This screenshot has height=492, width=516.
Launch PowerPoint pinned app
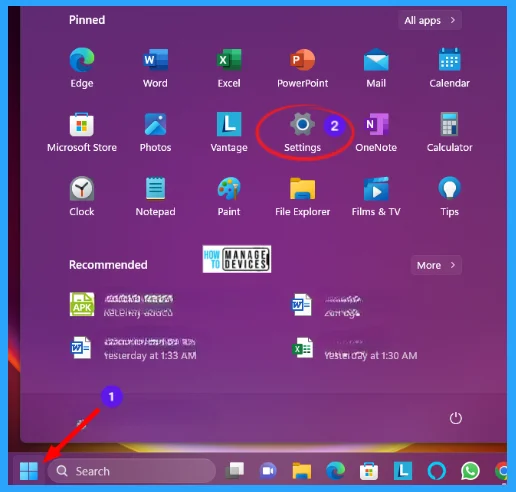coord(302,67)
